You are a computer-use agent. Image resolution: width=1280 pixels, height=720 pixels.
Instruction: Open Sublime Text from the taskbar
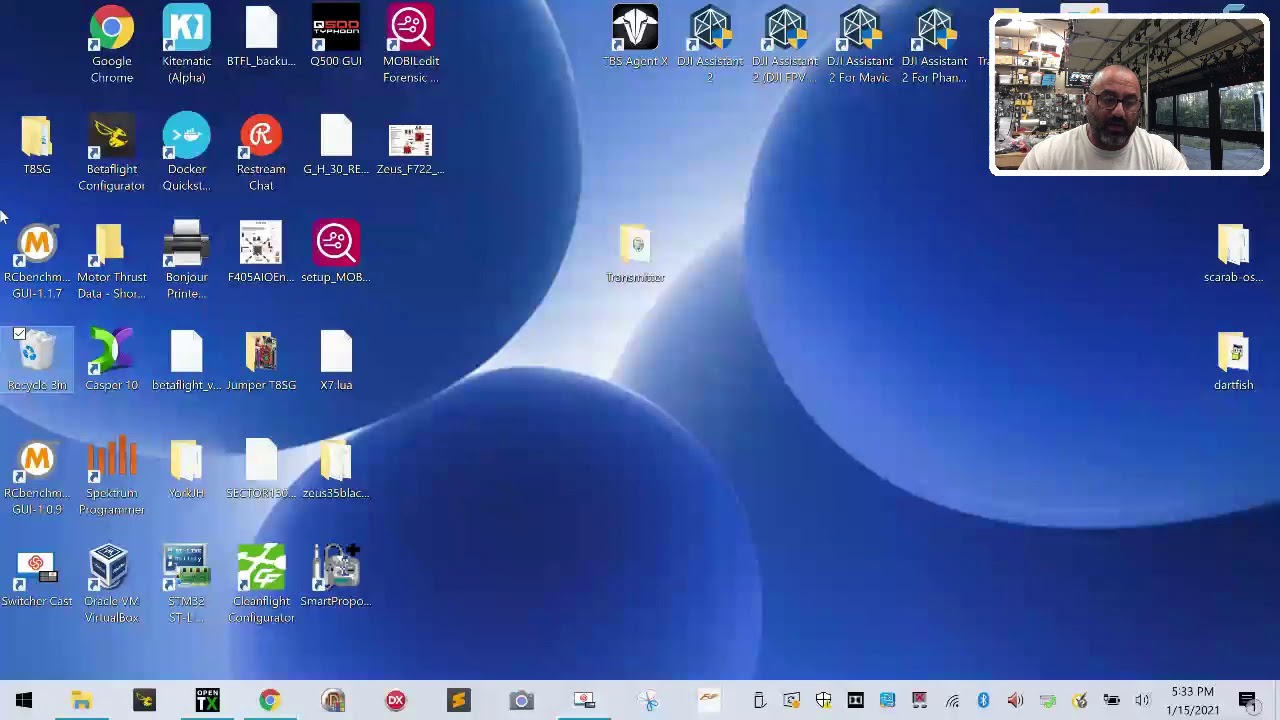pyautogui.click(x=459, y=701)
